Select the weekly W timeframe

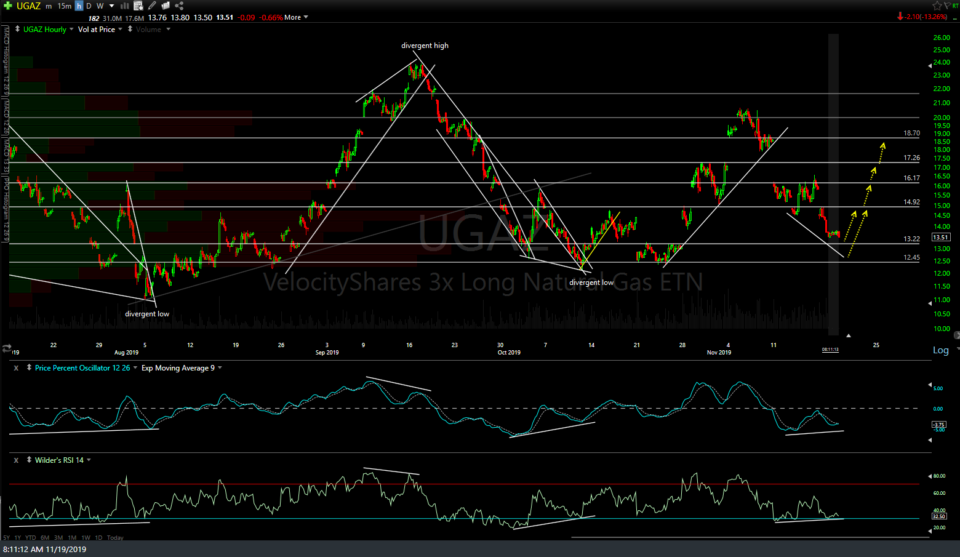click(x=99, y=5)
